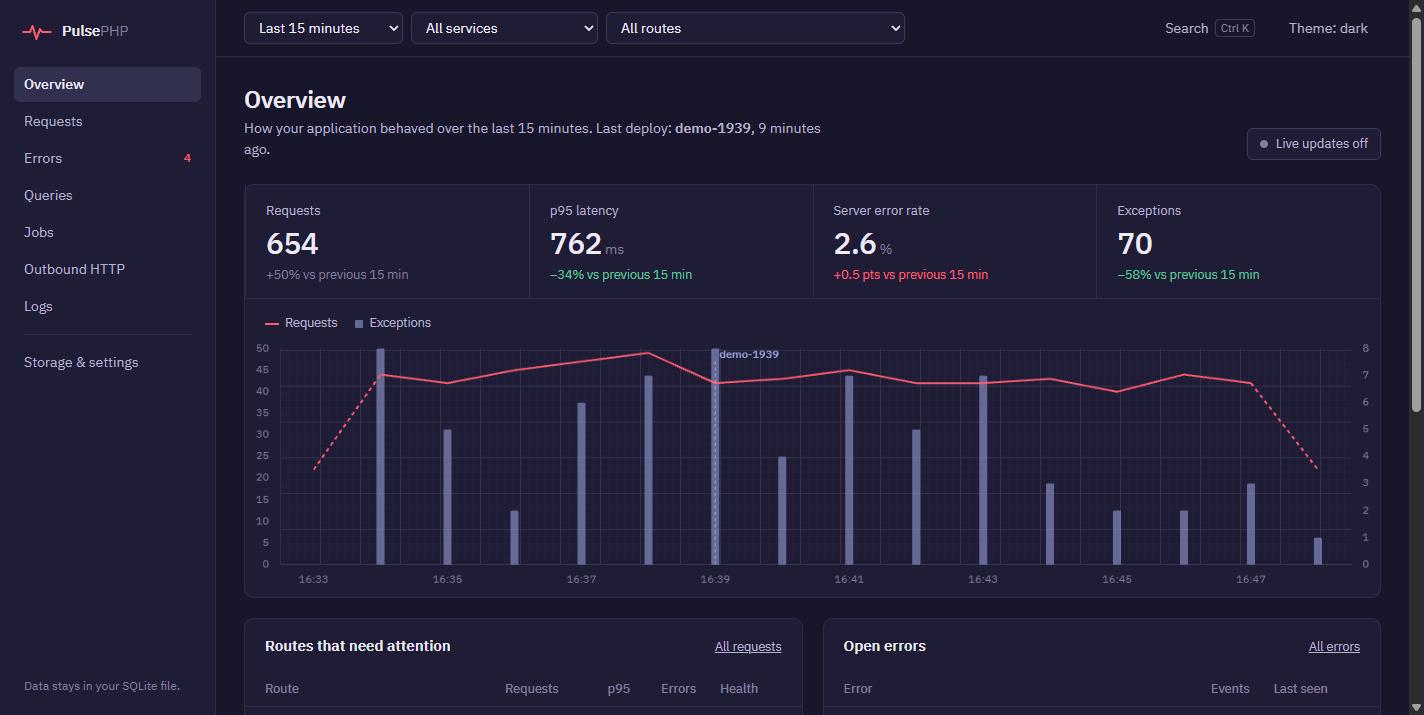Image resolution: width=1424 pixels, height=715 pixels.
Task: Select Outbound HTTP in the sidebar
Action: 107,269
